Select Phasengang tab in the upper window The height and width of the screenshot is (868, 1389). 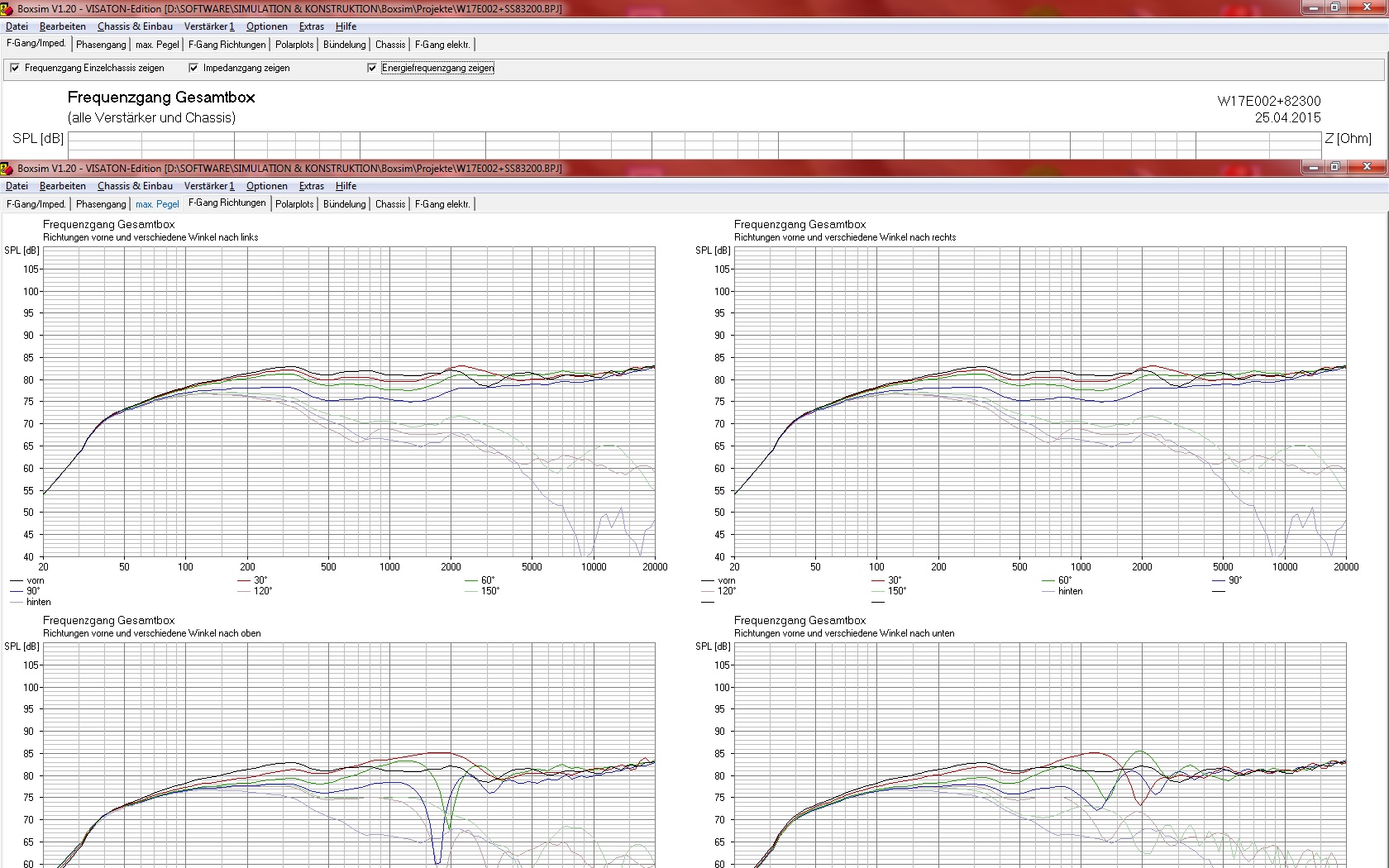(101, 45)
